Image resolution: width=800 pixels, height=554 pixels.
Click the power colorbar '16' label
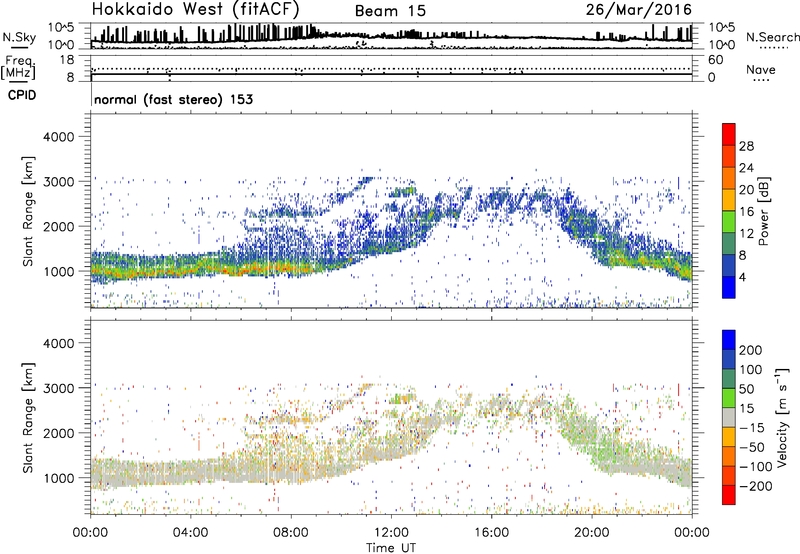pos(746,212)
